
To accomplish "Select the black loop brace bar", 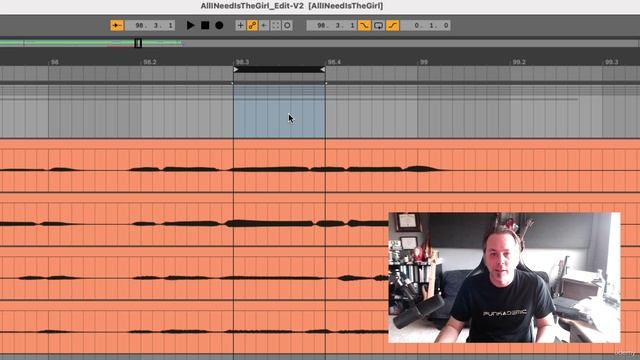I will click(280, 70).
